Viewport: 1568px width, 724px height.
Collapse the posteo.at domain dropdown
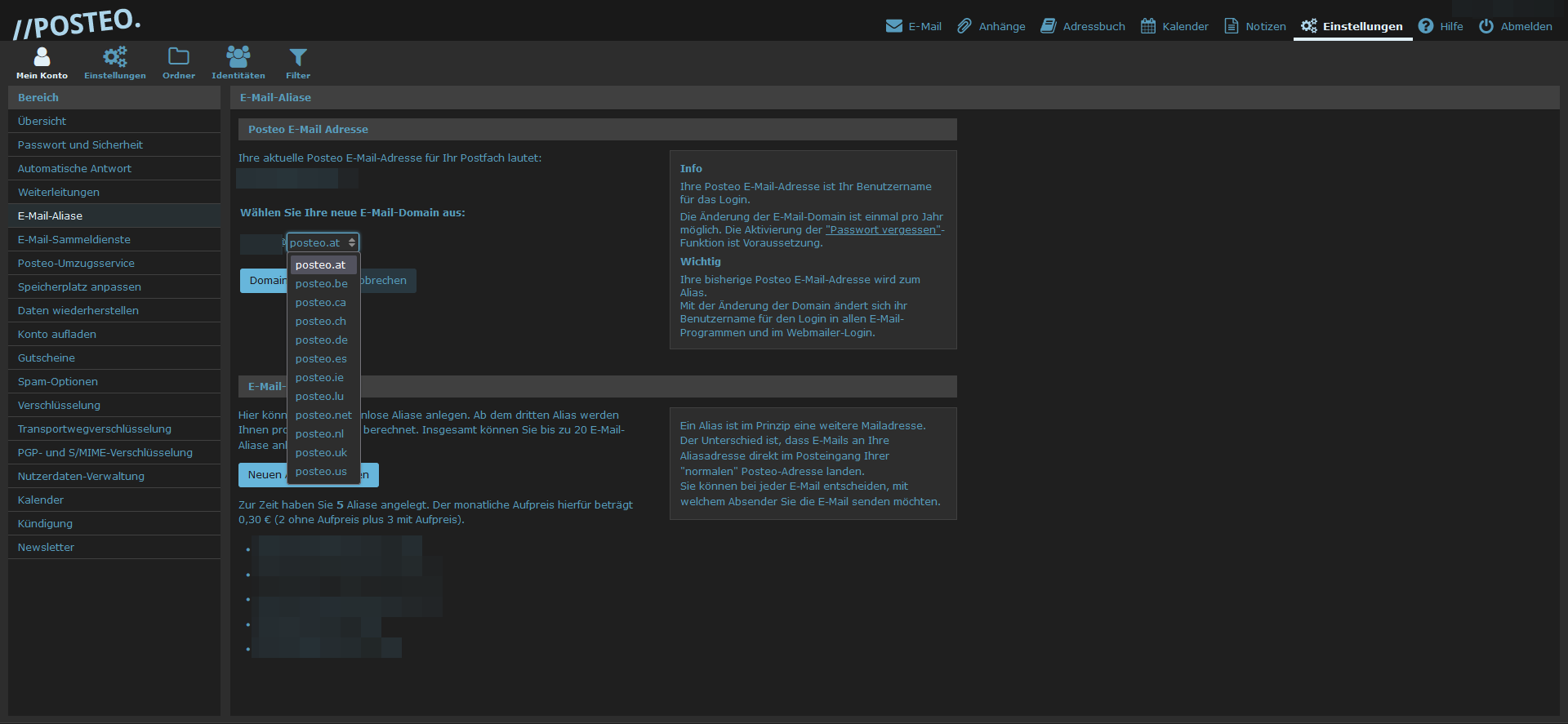point(323,242)
